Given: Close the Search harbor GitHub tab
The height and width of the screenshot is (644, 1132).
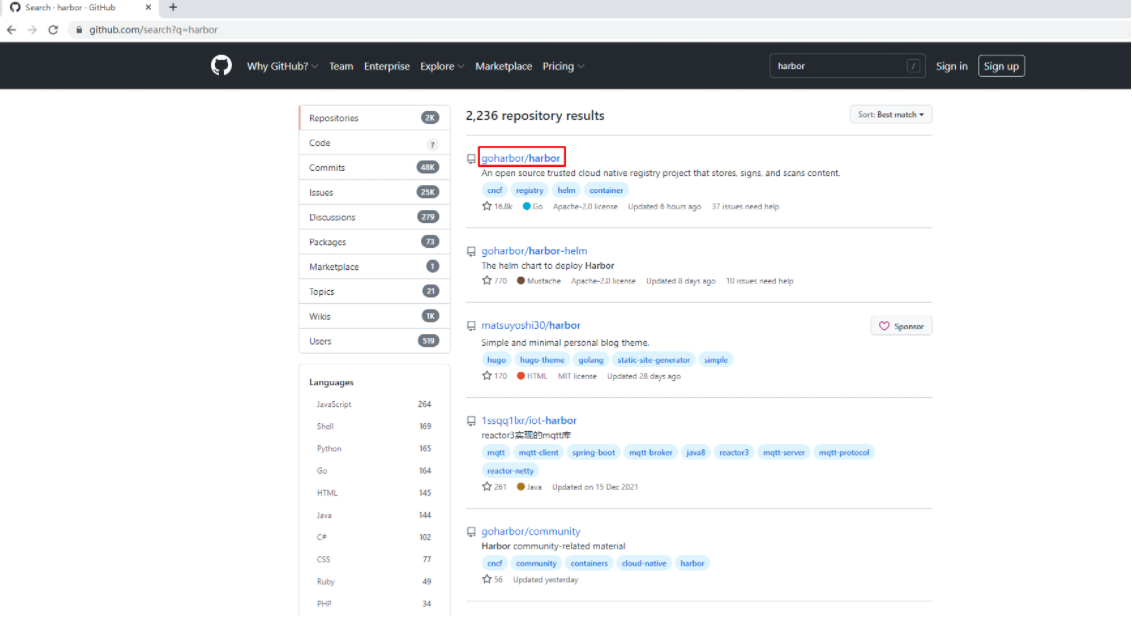Looking at the screenshot, I should point(148,7).
